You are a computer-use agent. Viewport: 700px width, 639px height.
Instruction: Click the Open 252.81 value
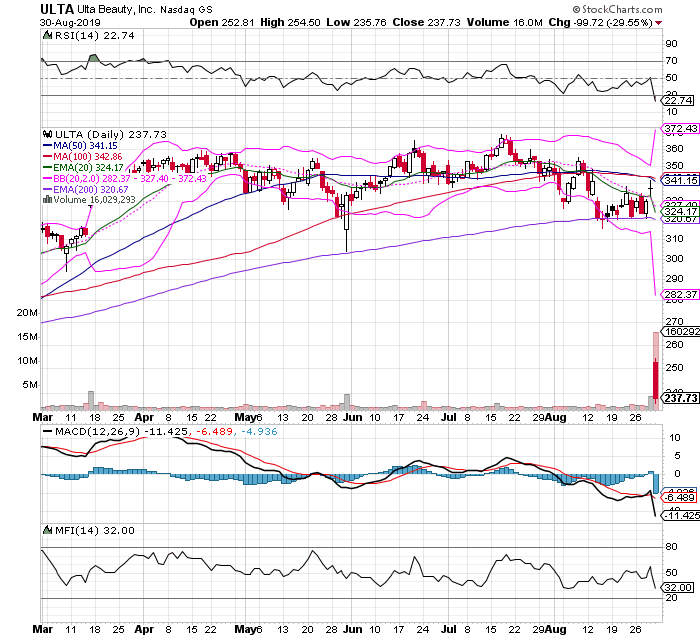221,22
